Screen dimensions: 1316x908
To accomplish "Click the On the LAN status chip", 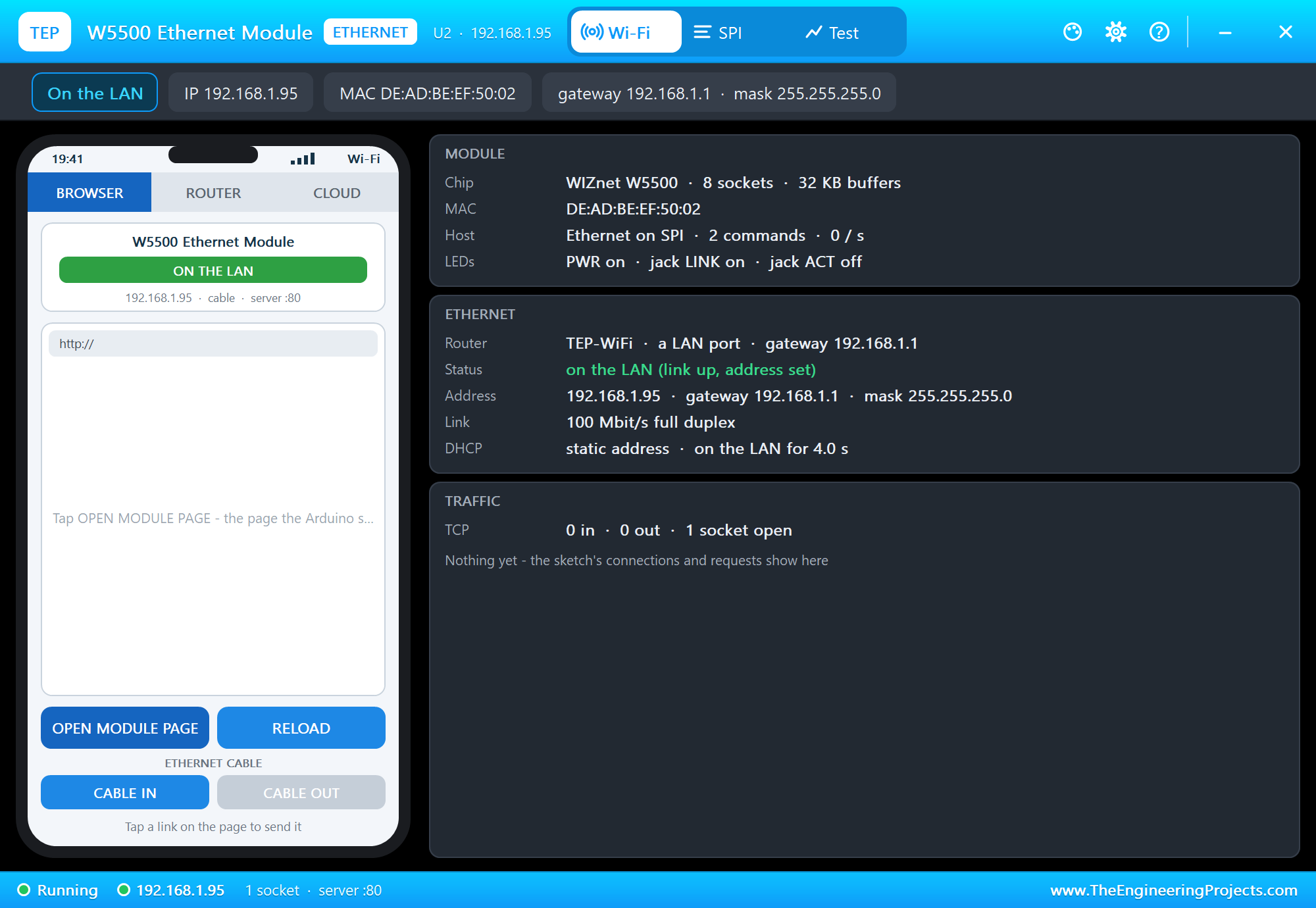I will click(95, 93).
